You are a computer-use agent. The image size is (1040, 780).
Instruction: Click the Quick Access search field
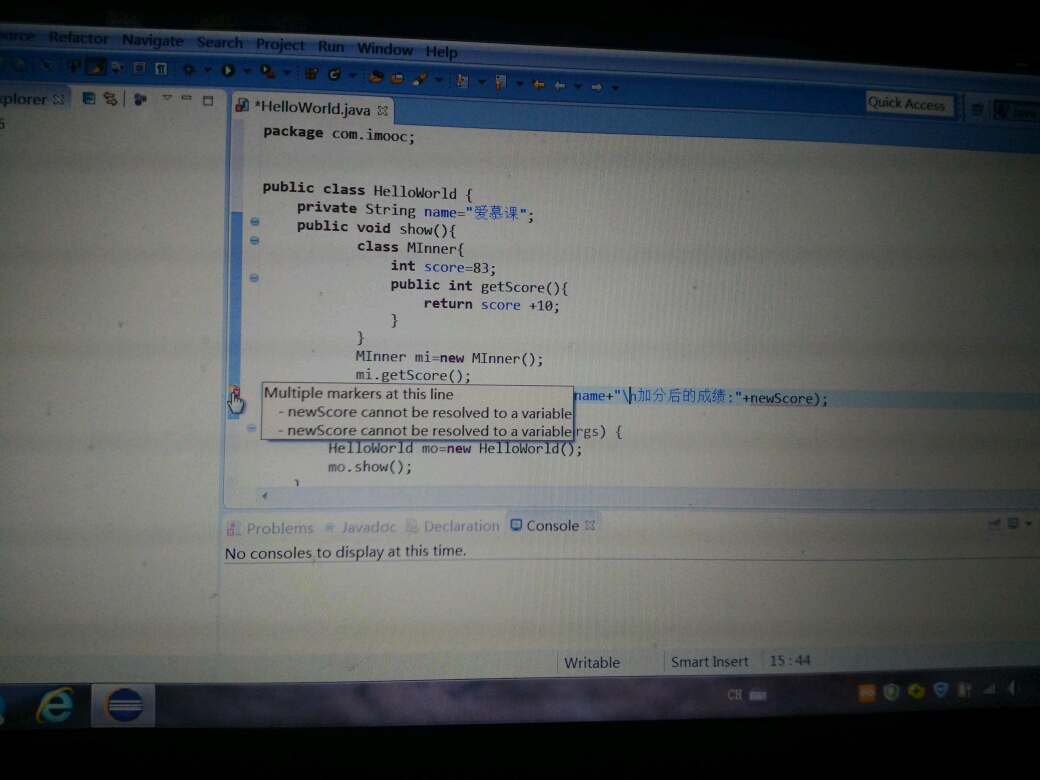point(908,103)
